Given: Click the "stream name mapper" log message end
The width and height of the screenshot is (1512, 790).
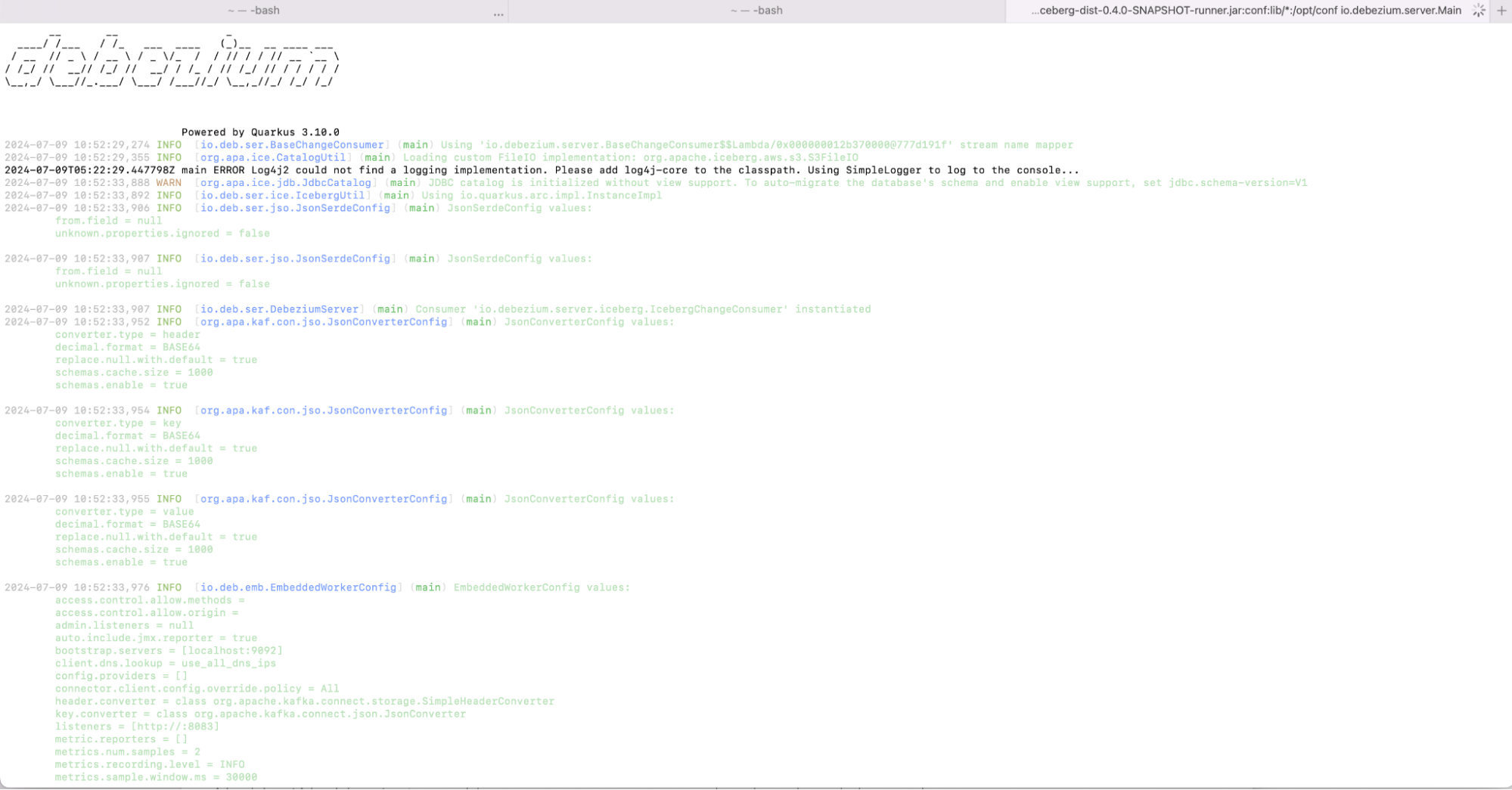Looking at the screenshot, I should [x=1017, y=145].
